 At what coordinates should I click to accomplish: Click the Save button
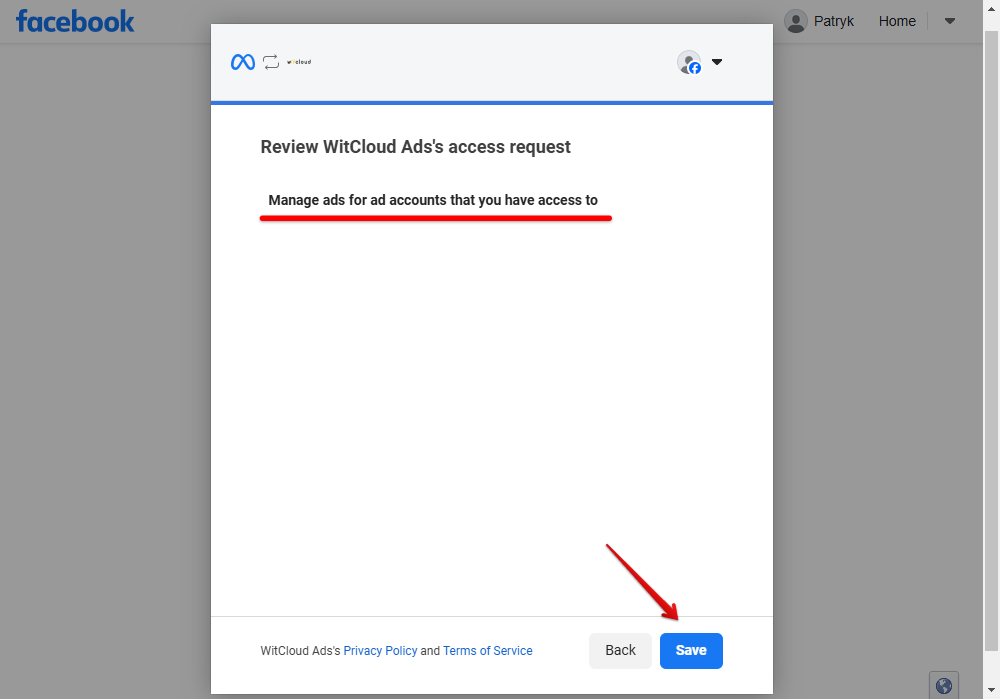point(691,651)
